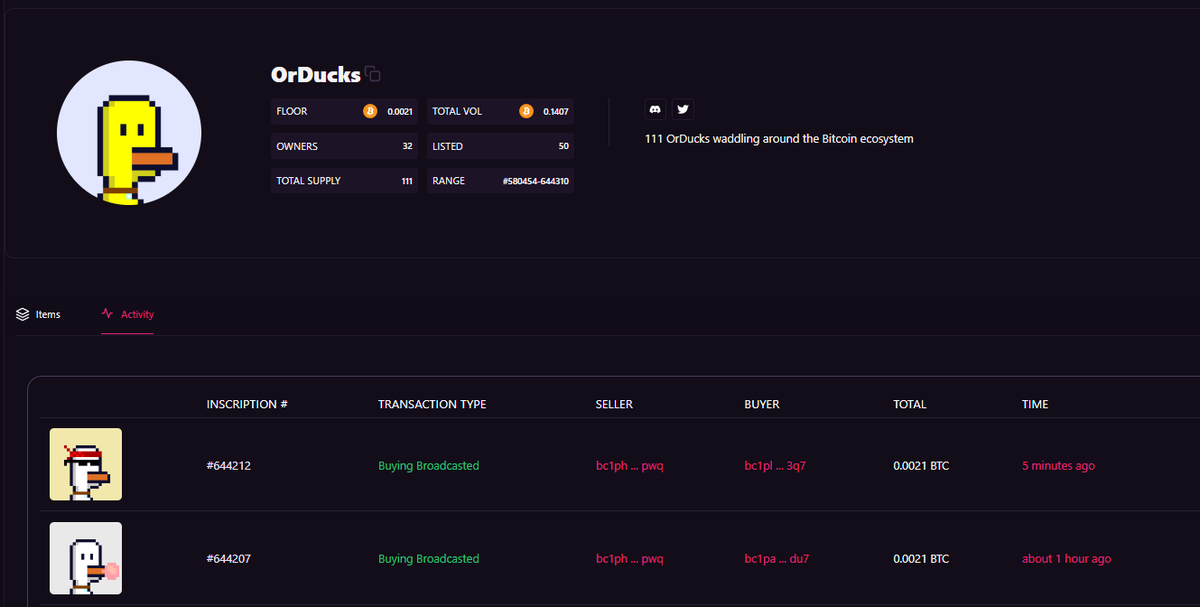This screenshot has width=1200, height=607.
Task: Click the Bitcoin icon in the Total Vol stat
Action: (526, 111)
